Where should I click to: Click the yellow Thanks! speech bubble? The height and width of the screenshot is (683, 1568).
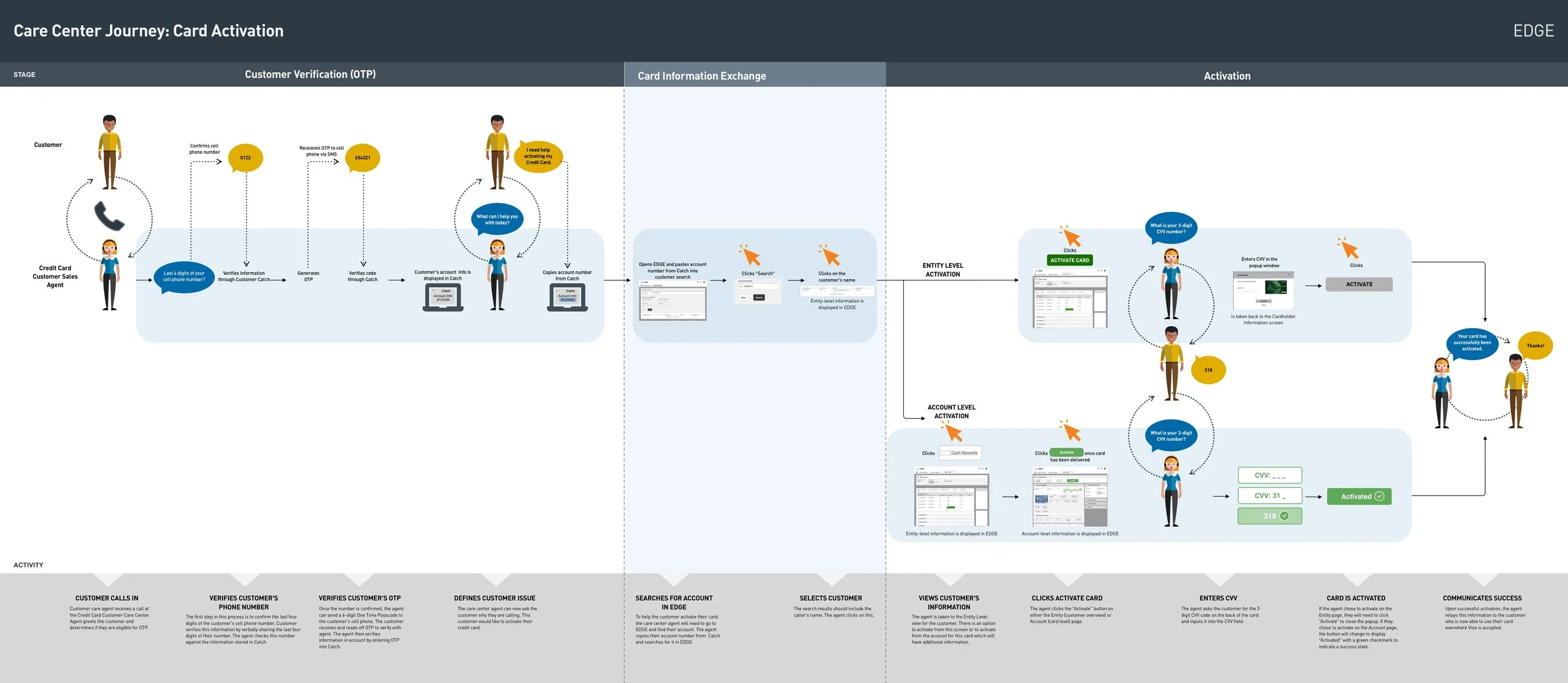pyautogui.click(x=1535, y=346)
